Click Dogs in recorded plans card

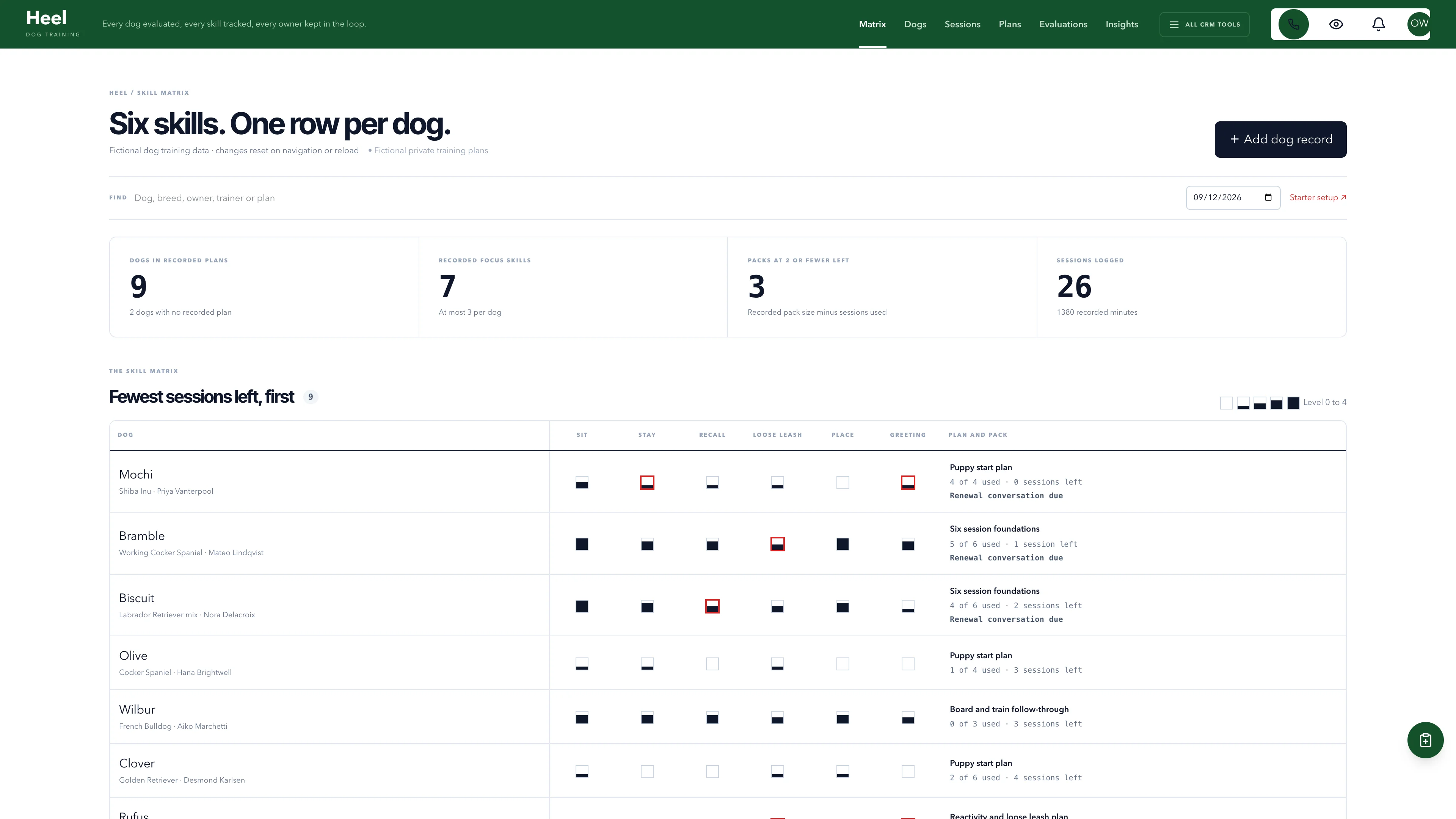[x=264, y=287]
